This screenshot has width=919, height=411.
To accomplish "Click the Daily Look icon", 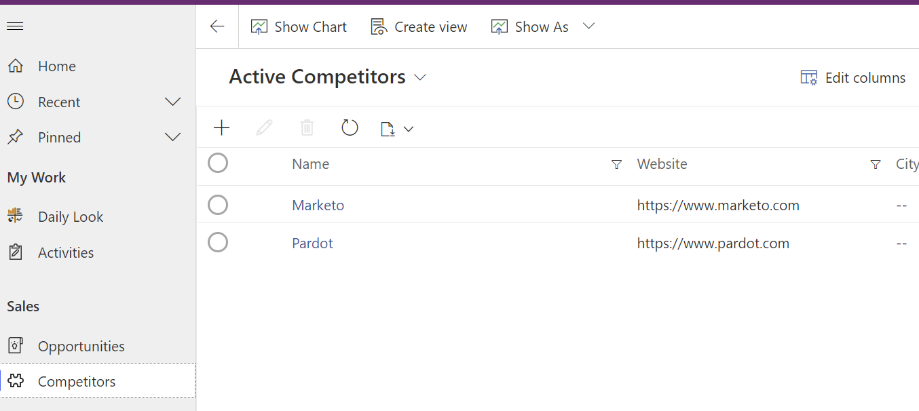I will (15, 216).
